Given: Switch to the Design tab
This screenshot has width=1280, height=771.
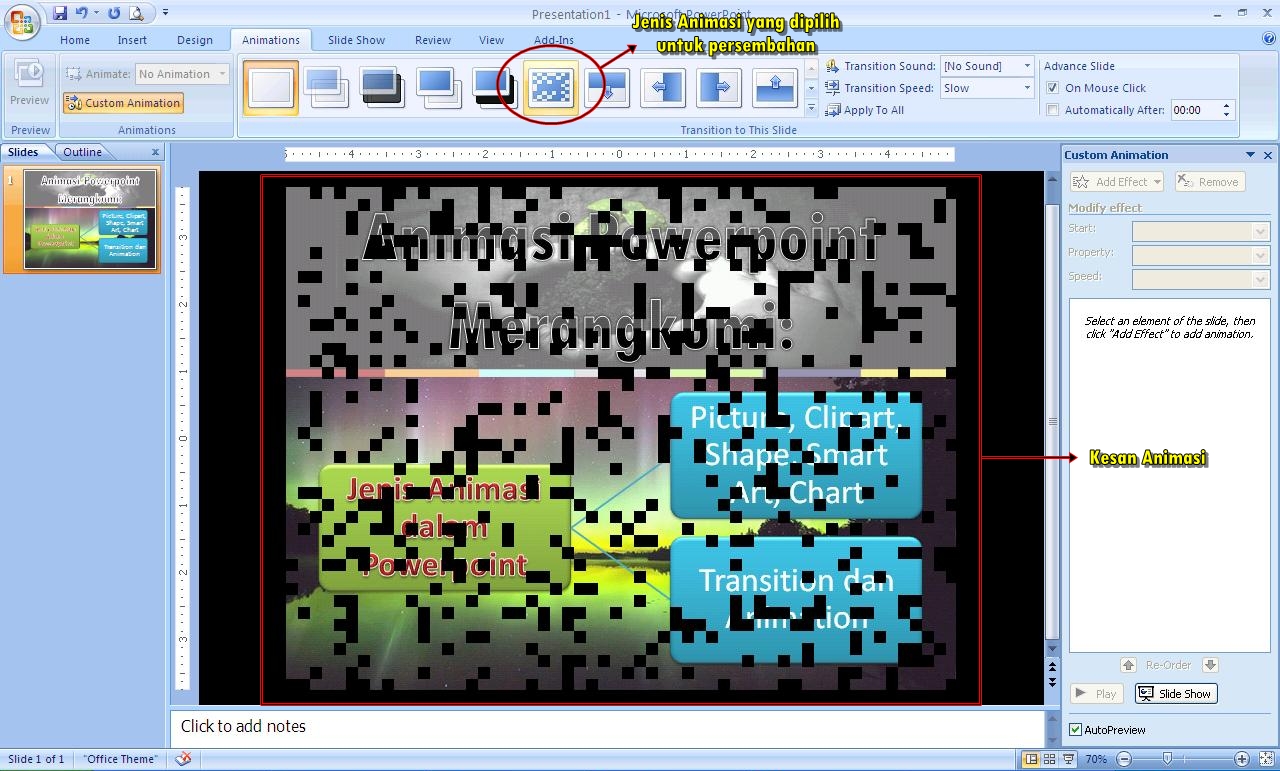Looking at the screenshot, I should pos(195,40).
